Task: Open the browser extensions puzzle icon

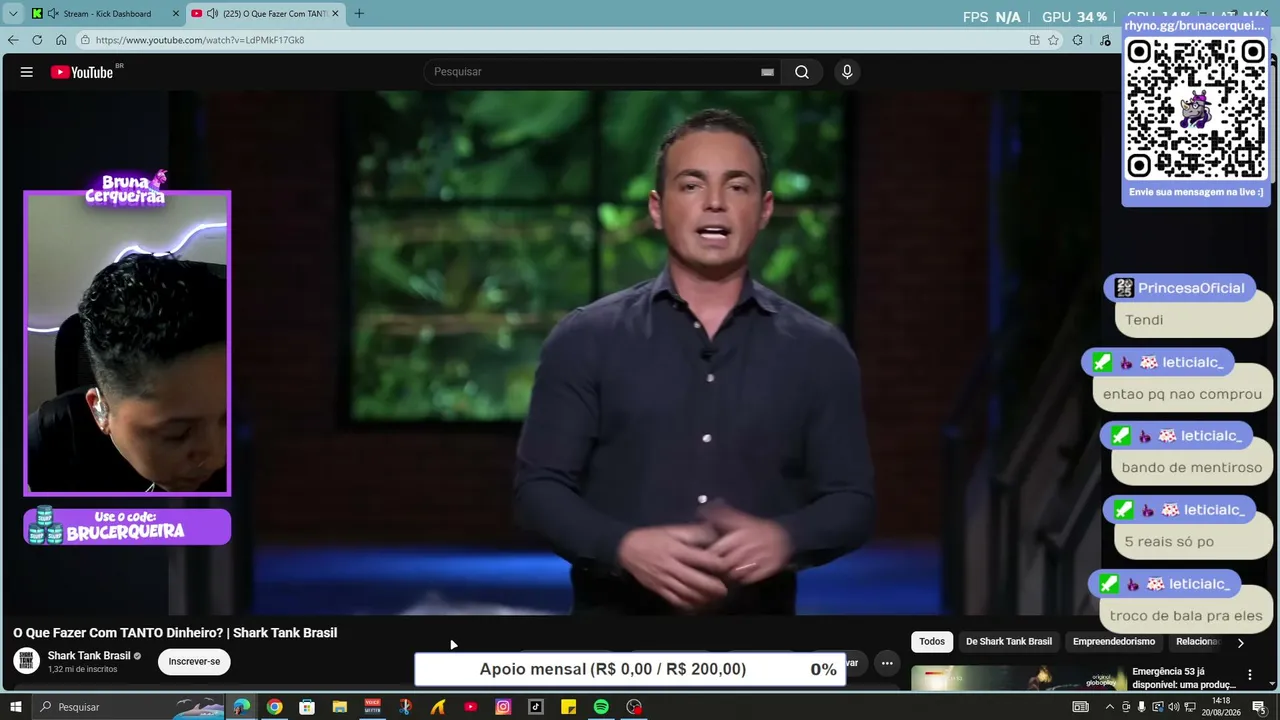Action: tap(1077, 40)
